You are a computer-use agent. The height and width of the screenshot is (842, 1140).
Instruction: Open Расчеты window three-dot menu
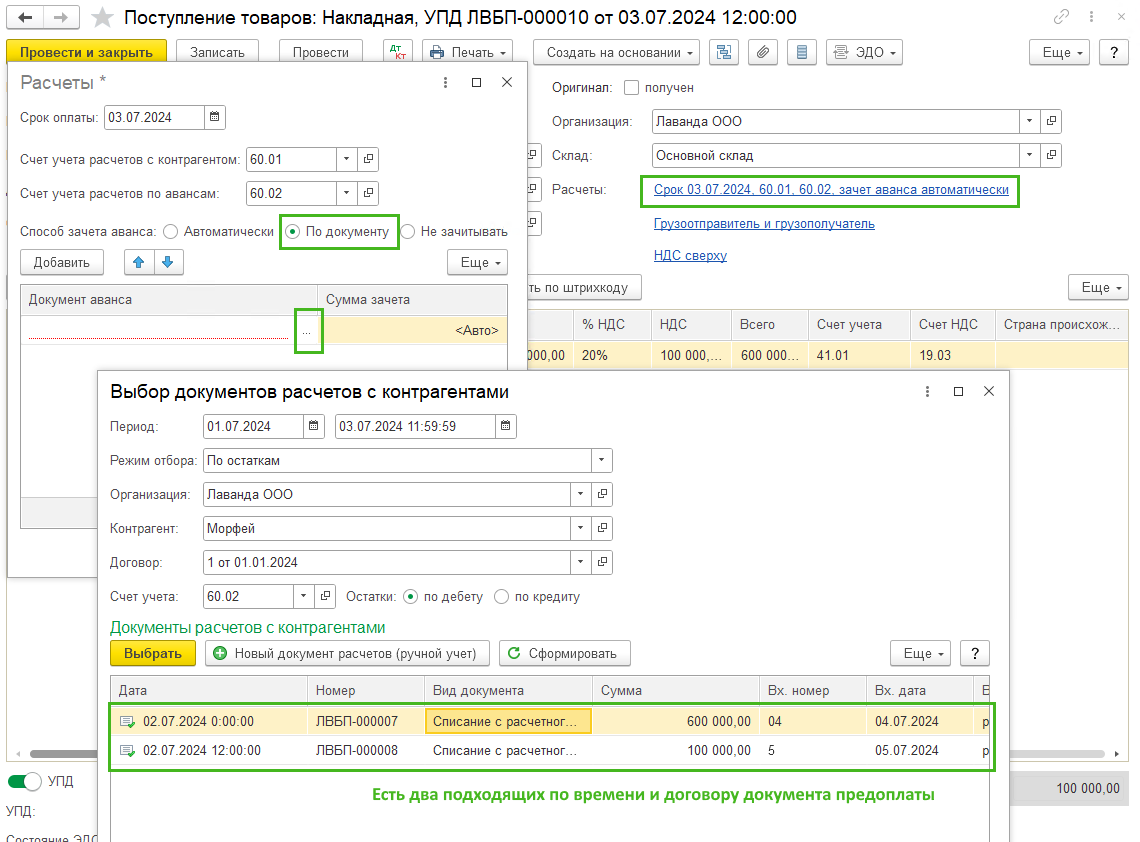pyautogui.click(x=446, y=83)
